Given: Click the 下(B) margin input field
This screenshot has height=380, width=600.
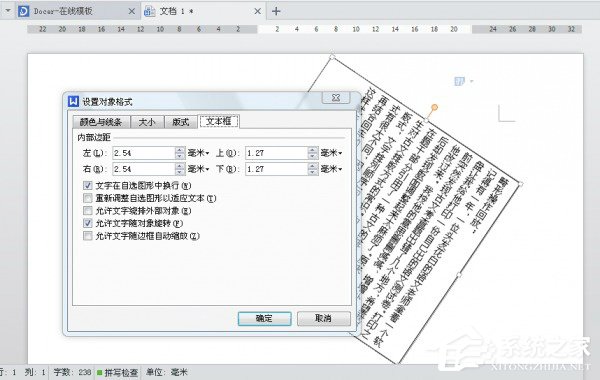Looking at the screenshot, I should point(276,169).
